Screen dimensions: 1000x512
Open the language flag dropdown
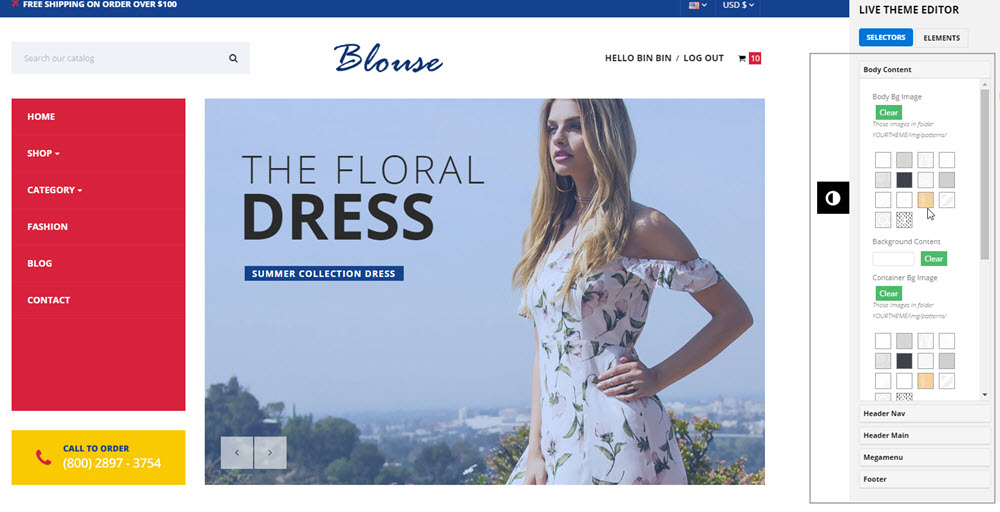tap(698, 5)
